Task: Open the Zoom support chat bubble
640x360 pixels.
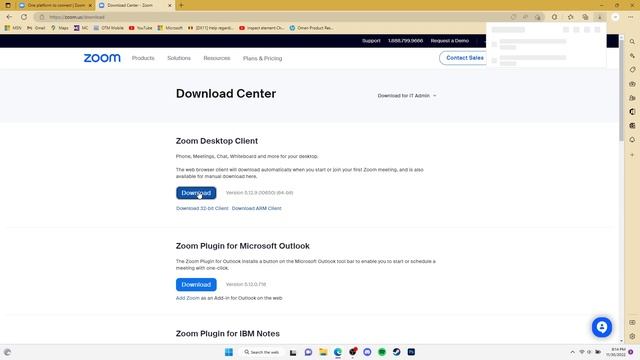Action: [x=602, y=327]
